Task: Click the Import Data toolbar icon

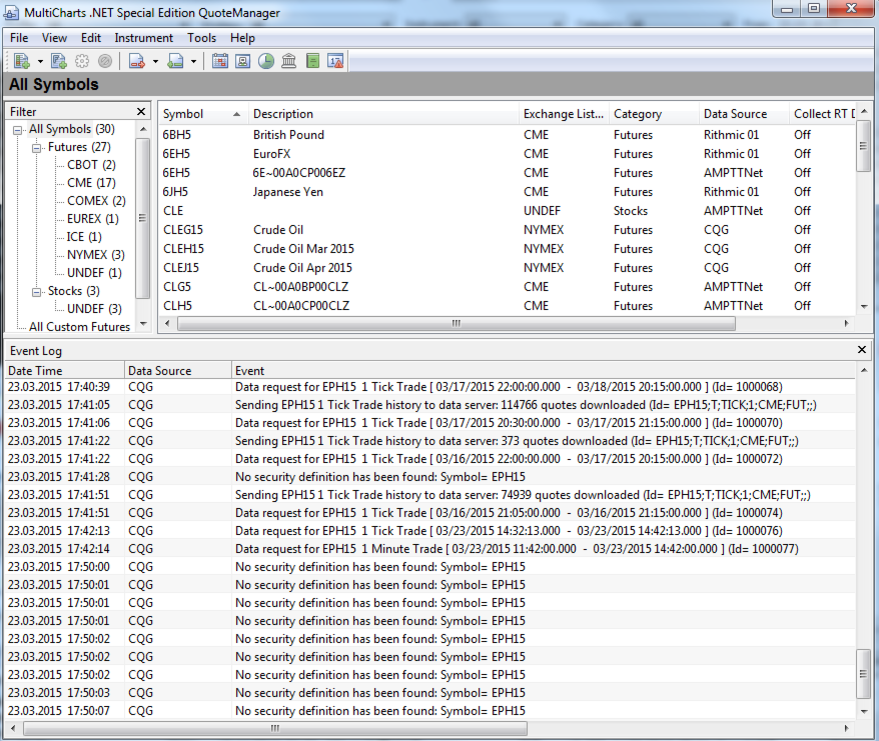Action: click(x=175, y=61)
